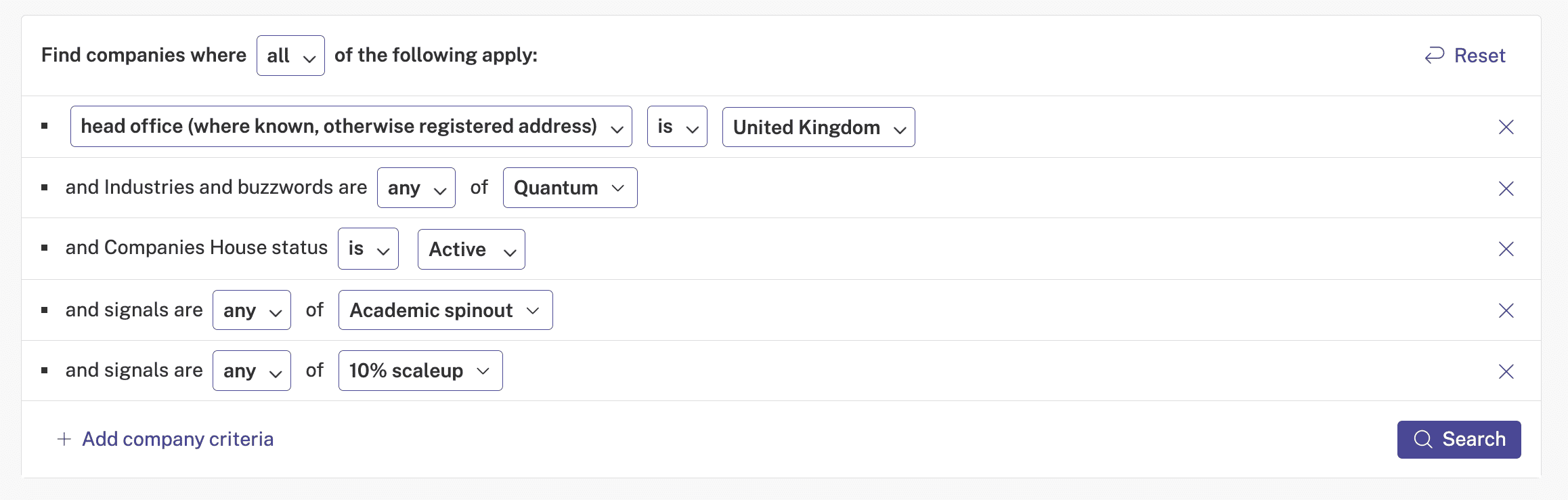Image resolution: width=1568 pixels, height=500 pixels.
Task: Delete the Companies House status criterion
Action: click(1506, 249)
